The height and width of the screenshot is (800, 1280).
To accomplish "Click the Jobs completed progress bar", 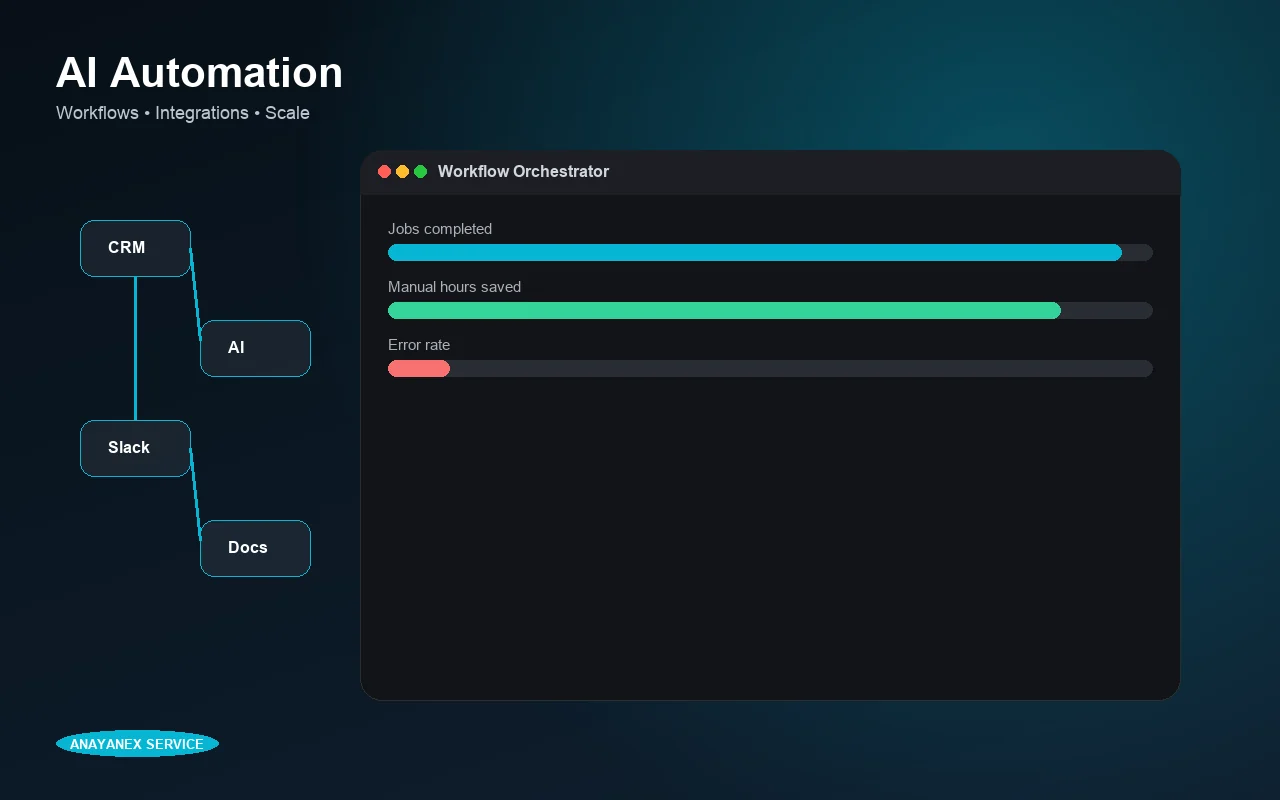I will [770, 252].
